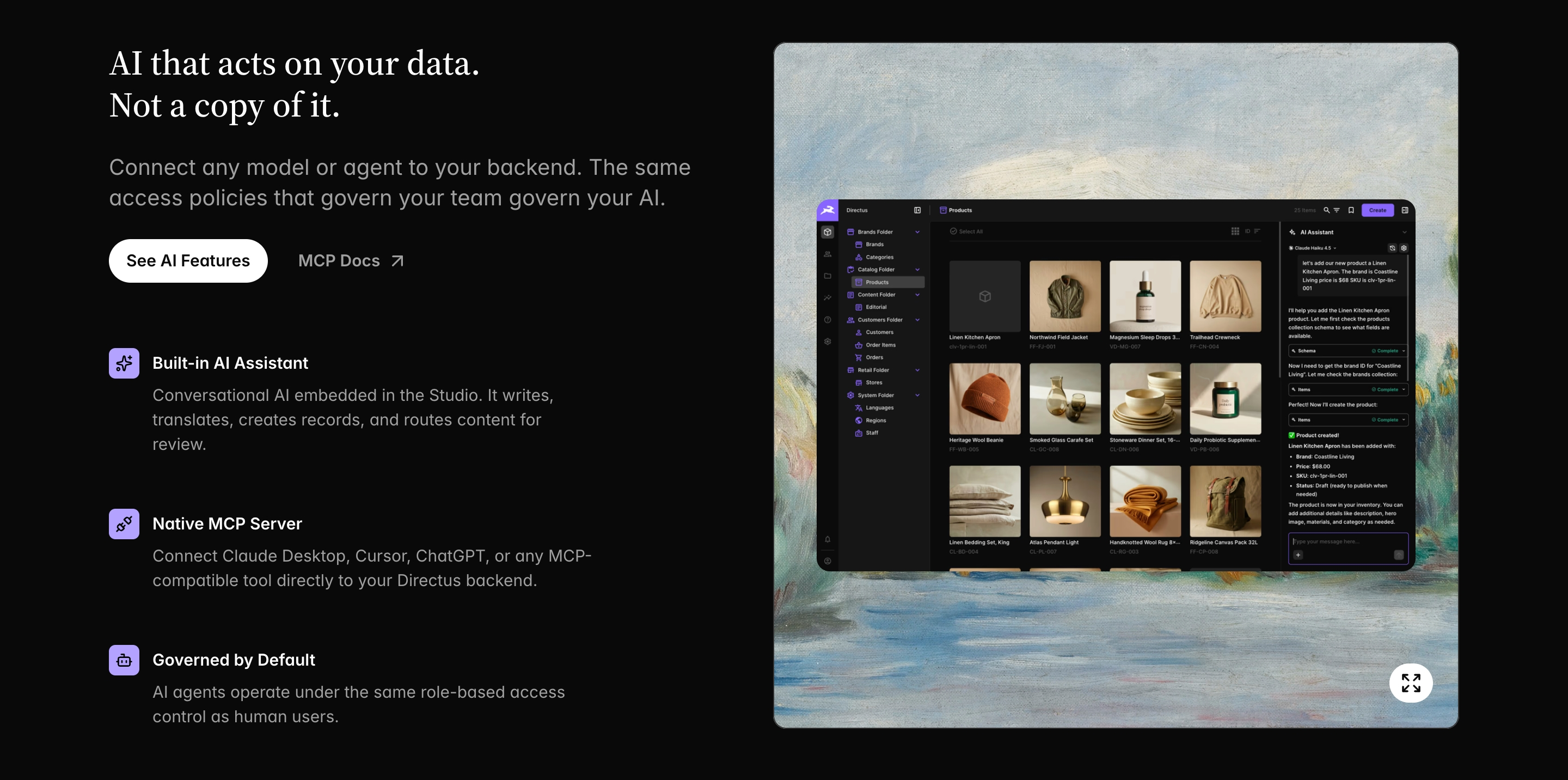Click the Directus rabbit logo
This screenshot has height=780, width=1568.
click(x=827, y=210)
